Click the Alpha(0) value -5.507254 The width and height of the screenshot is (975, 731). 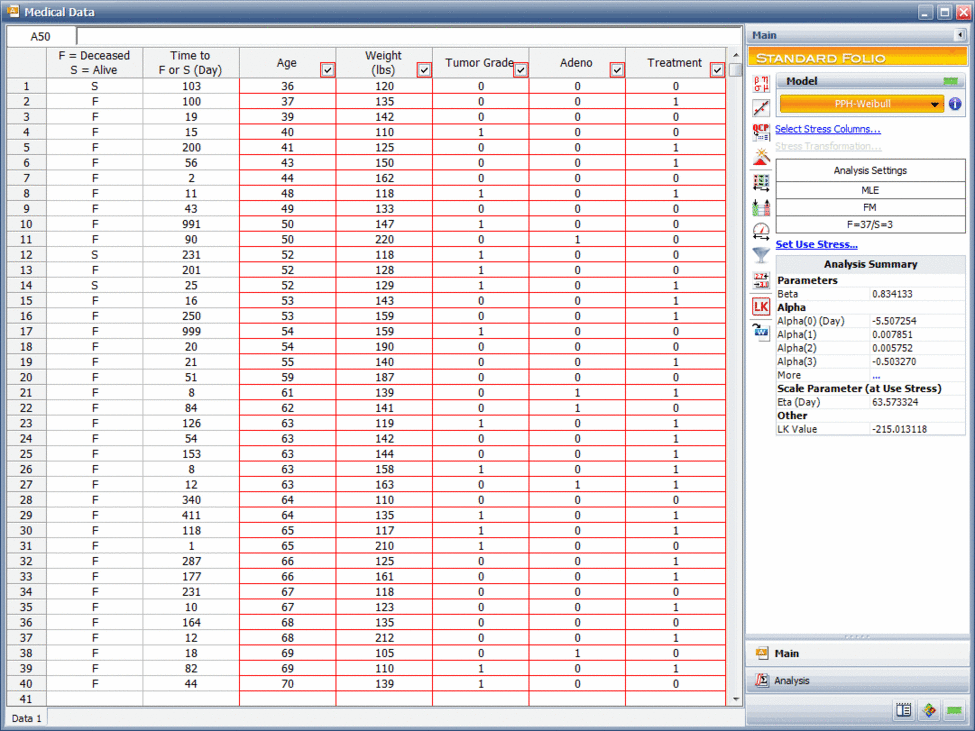(x=894, y=321)
